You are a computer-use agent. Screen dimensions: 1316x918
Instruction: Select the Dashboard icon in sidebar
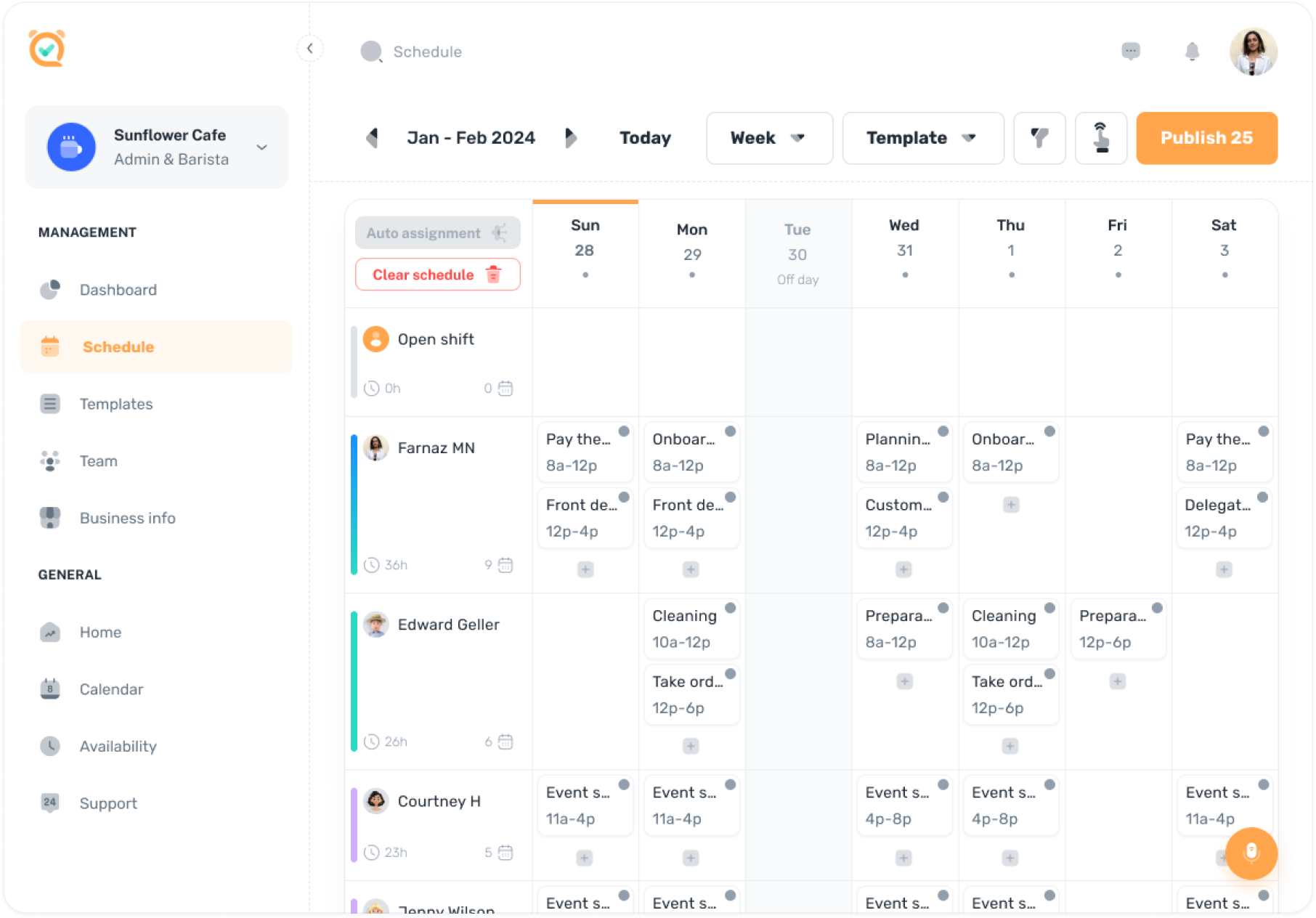click(49, 289)
